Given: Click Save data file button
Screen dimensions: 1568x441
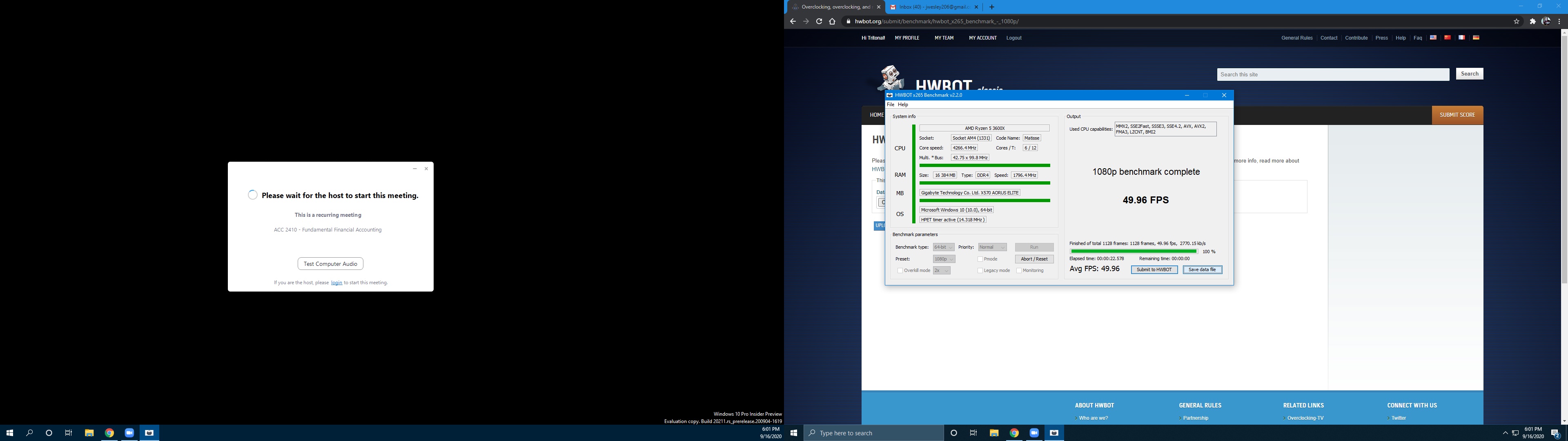Looking at the screenshot, I should coord(1202,270).
